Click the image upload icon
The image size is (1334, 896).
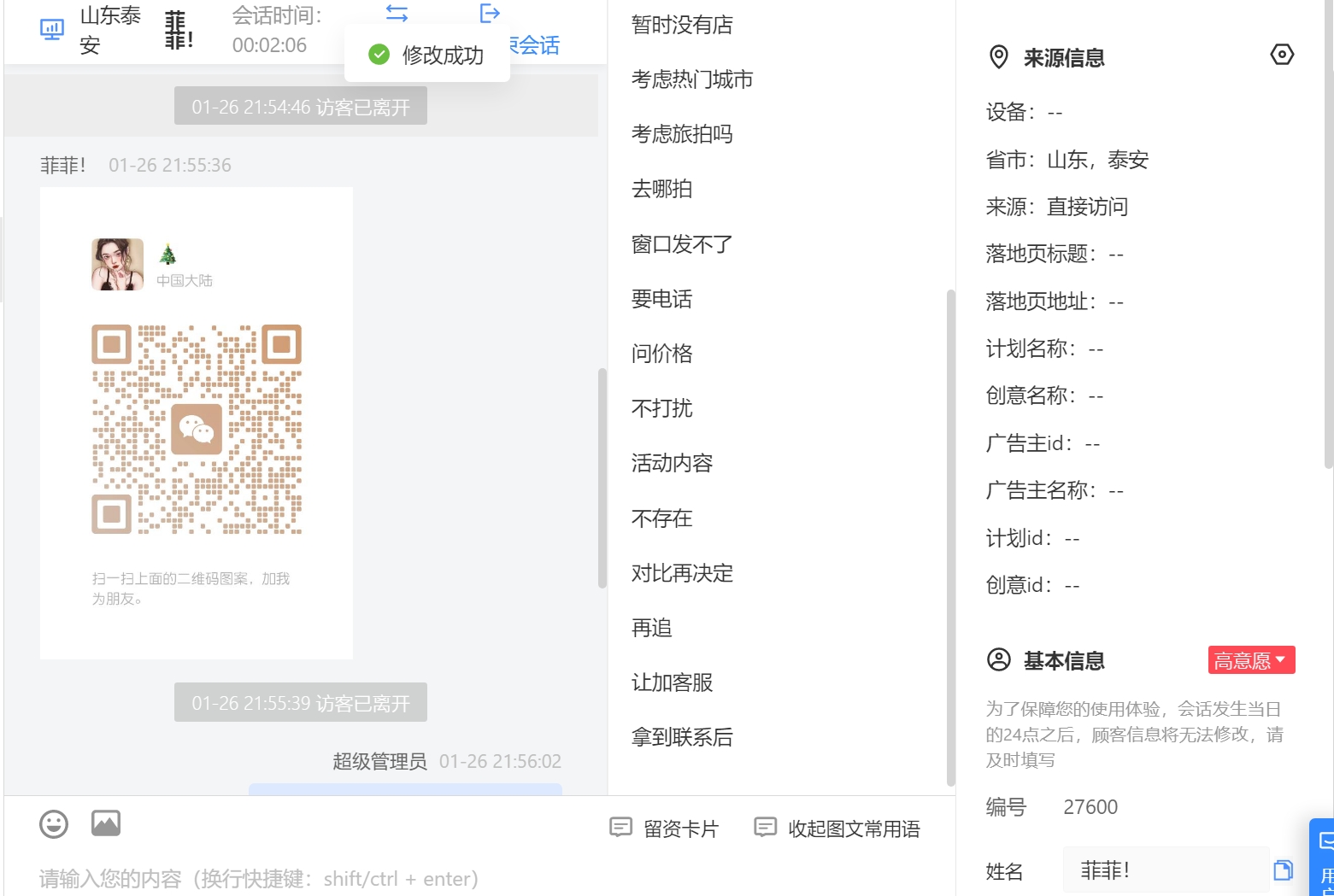tap(106, 823)
